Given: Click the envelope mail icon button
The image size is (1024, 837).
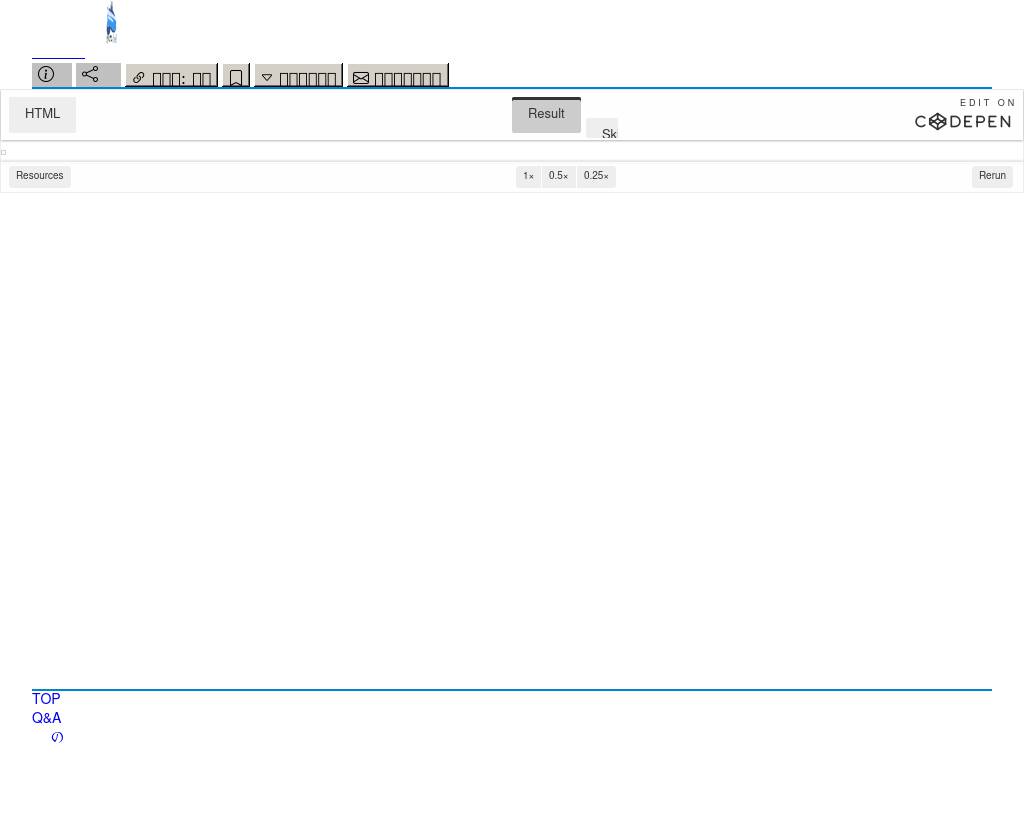Looking at the screenshot, I should 397,77.
